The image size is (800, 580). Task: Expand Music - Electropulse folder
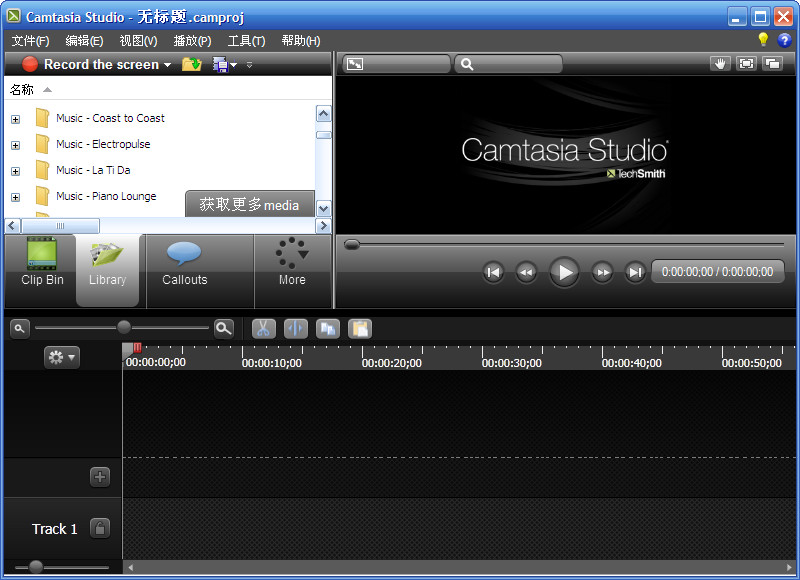point(16,145)
